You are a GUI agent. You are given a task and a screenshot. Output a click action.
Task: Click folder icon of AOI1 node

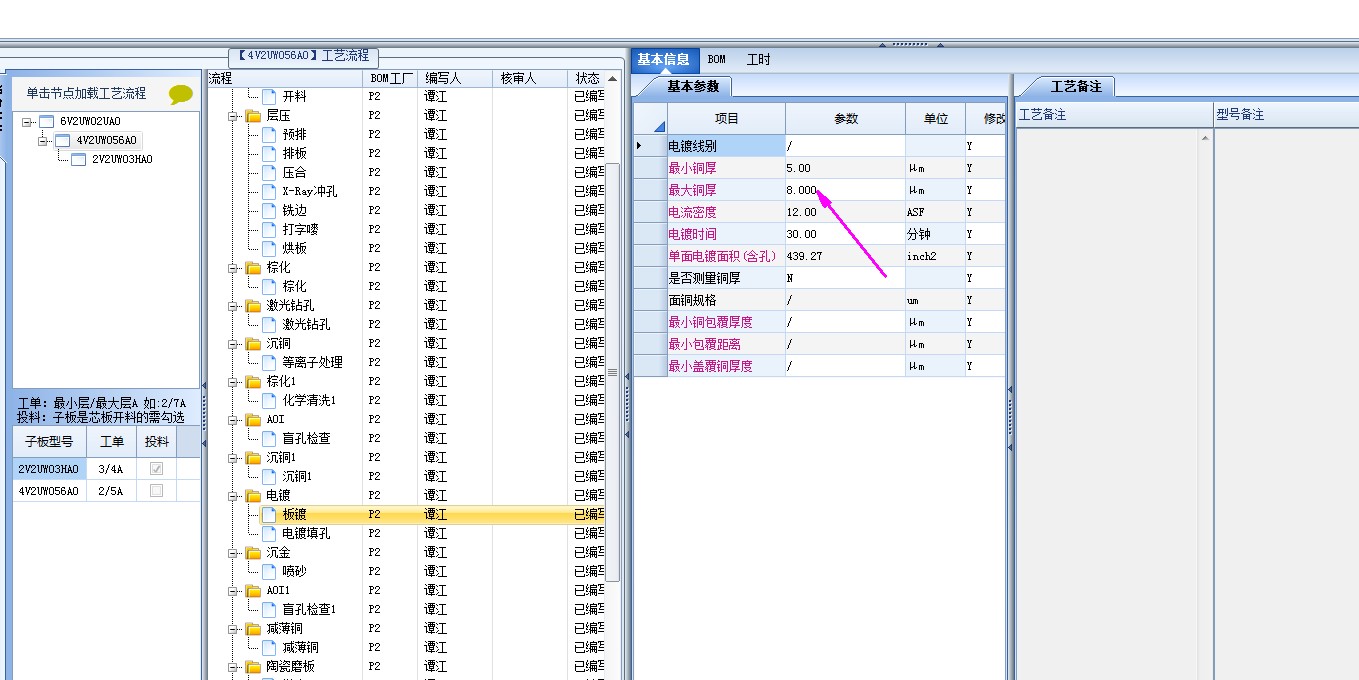253,591
